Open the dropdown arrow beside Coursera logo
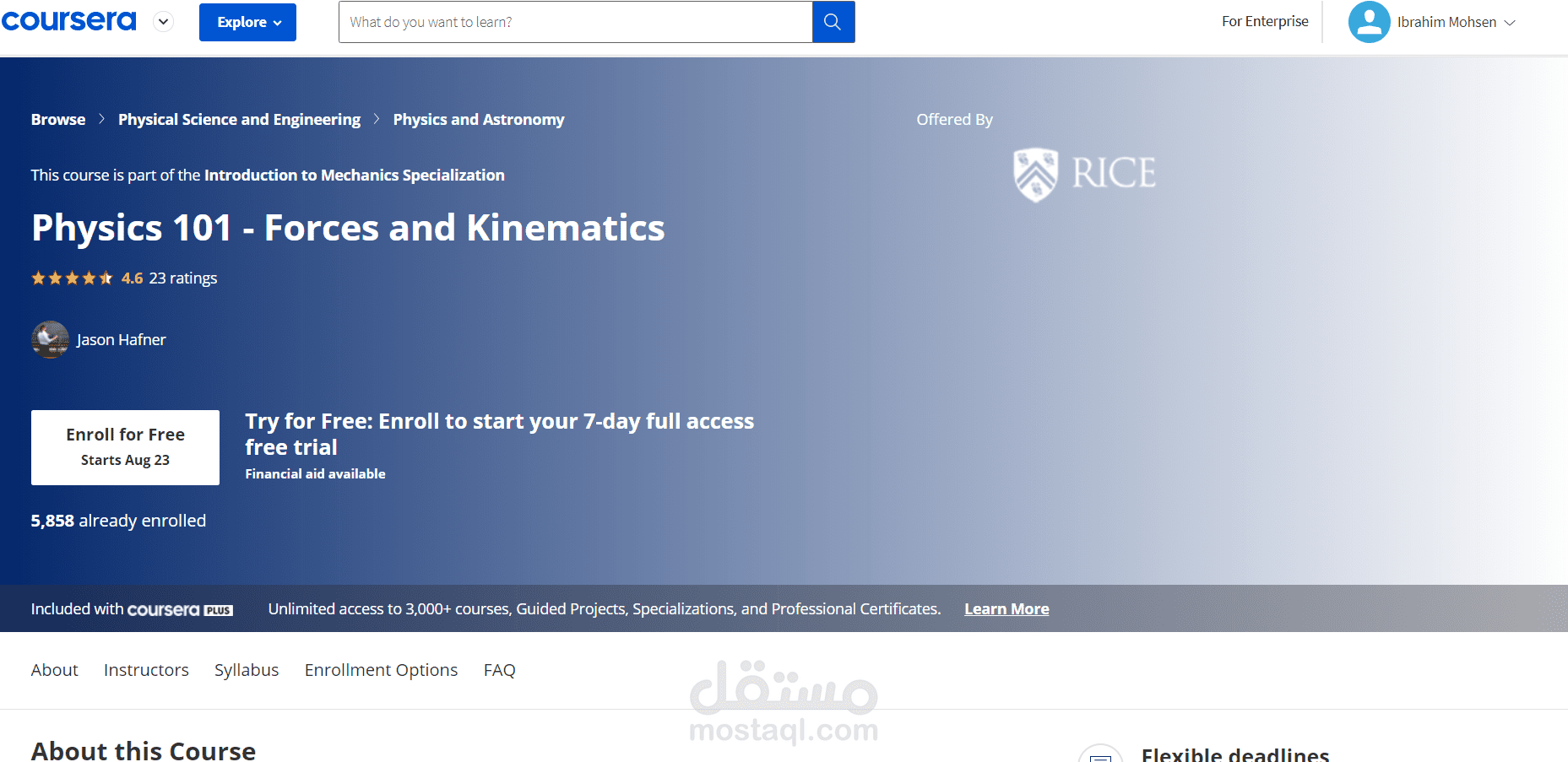Image resolution: width=1568 pixels, height=762 pixels. [x=164, y=22]
